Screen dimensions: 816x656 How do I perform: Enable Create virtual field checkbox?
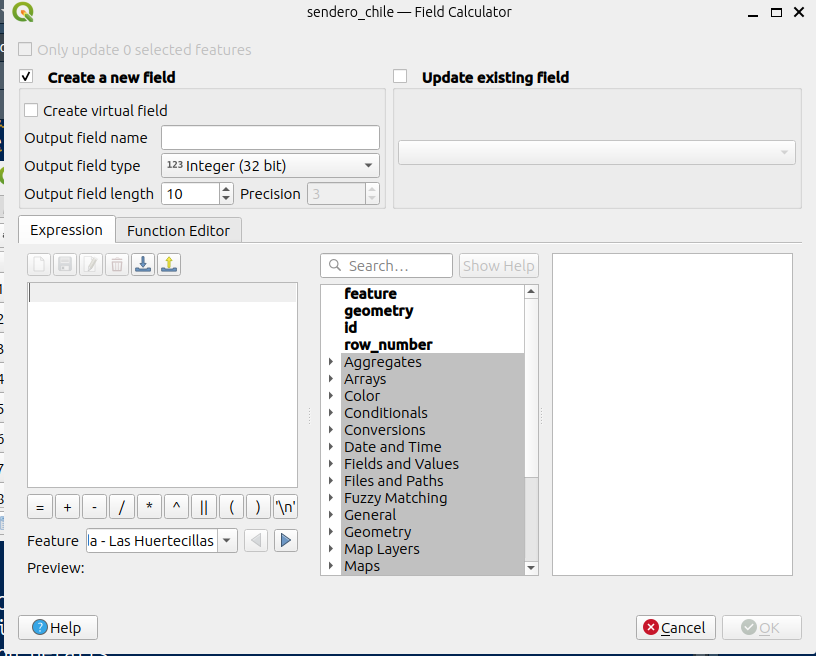pyautogui.click(x=32, y=111)
